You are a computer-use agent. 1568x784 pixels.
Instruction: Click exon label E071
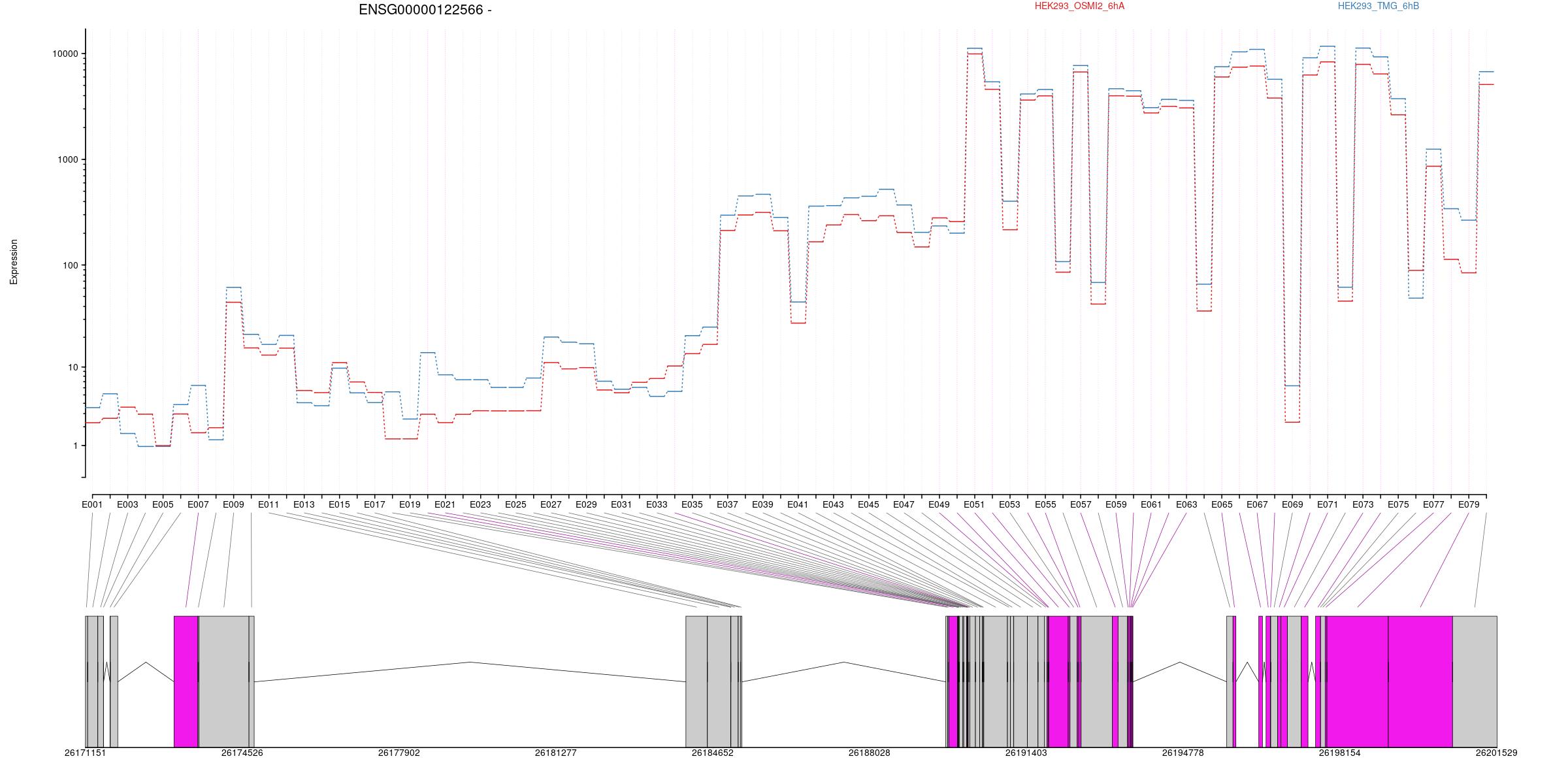[x=1328, y=504]
